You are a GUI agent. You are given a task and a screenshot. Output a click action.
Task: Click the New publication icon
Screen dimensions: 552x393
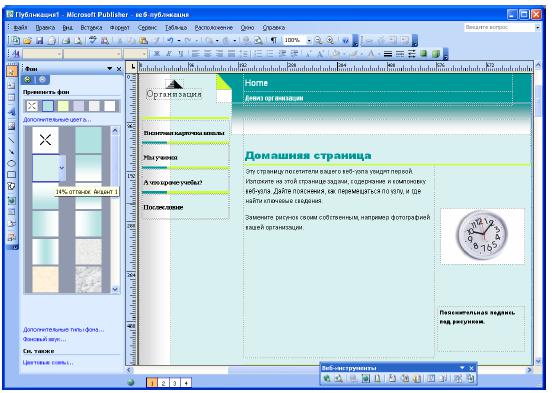pos(14,40)
